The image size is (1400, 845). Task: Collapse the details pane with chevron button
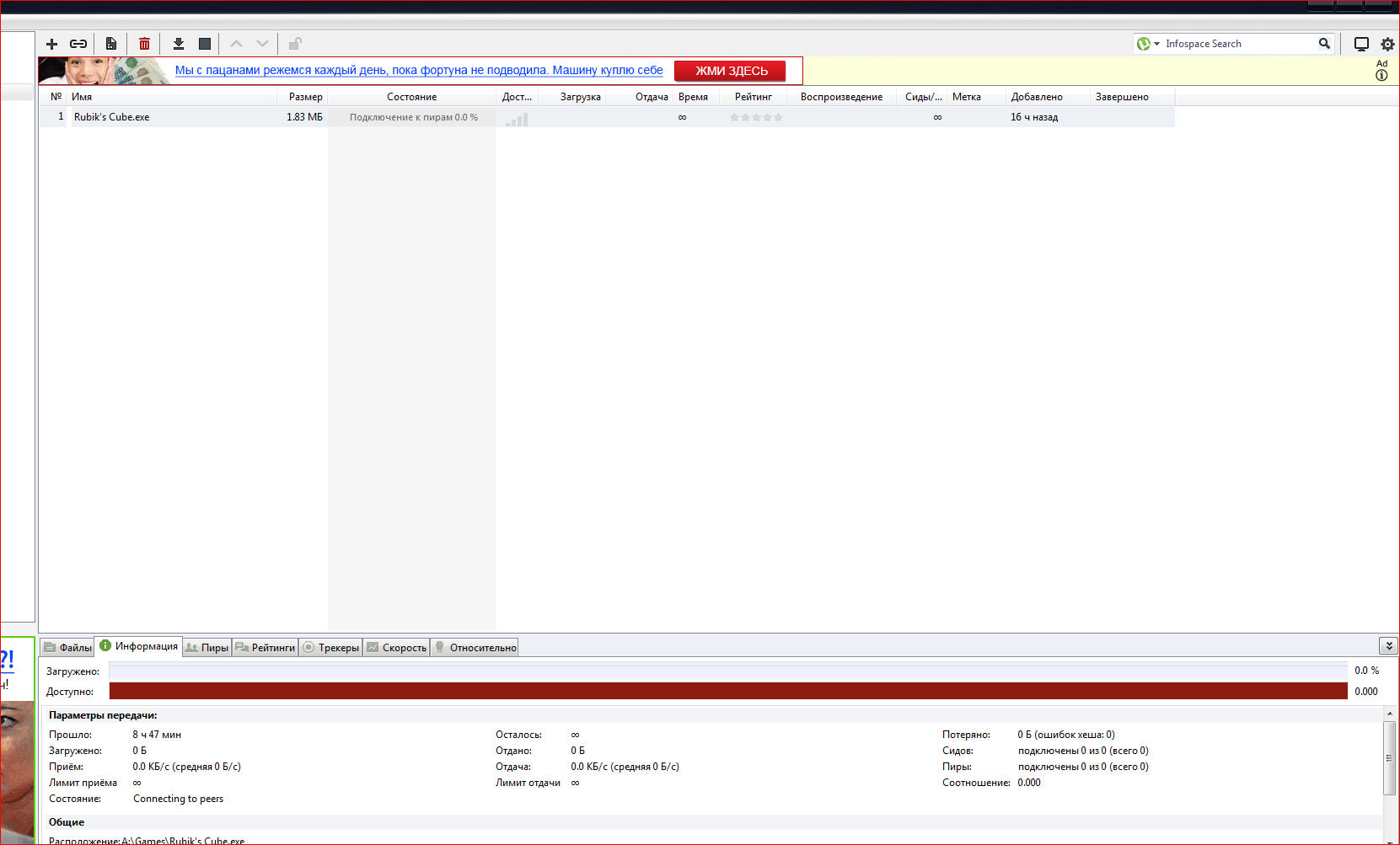coord(1388,646)
